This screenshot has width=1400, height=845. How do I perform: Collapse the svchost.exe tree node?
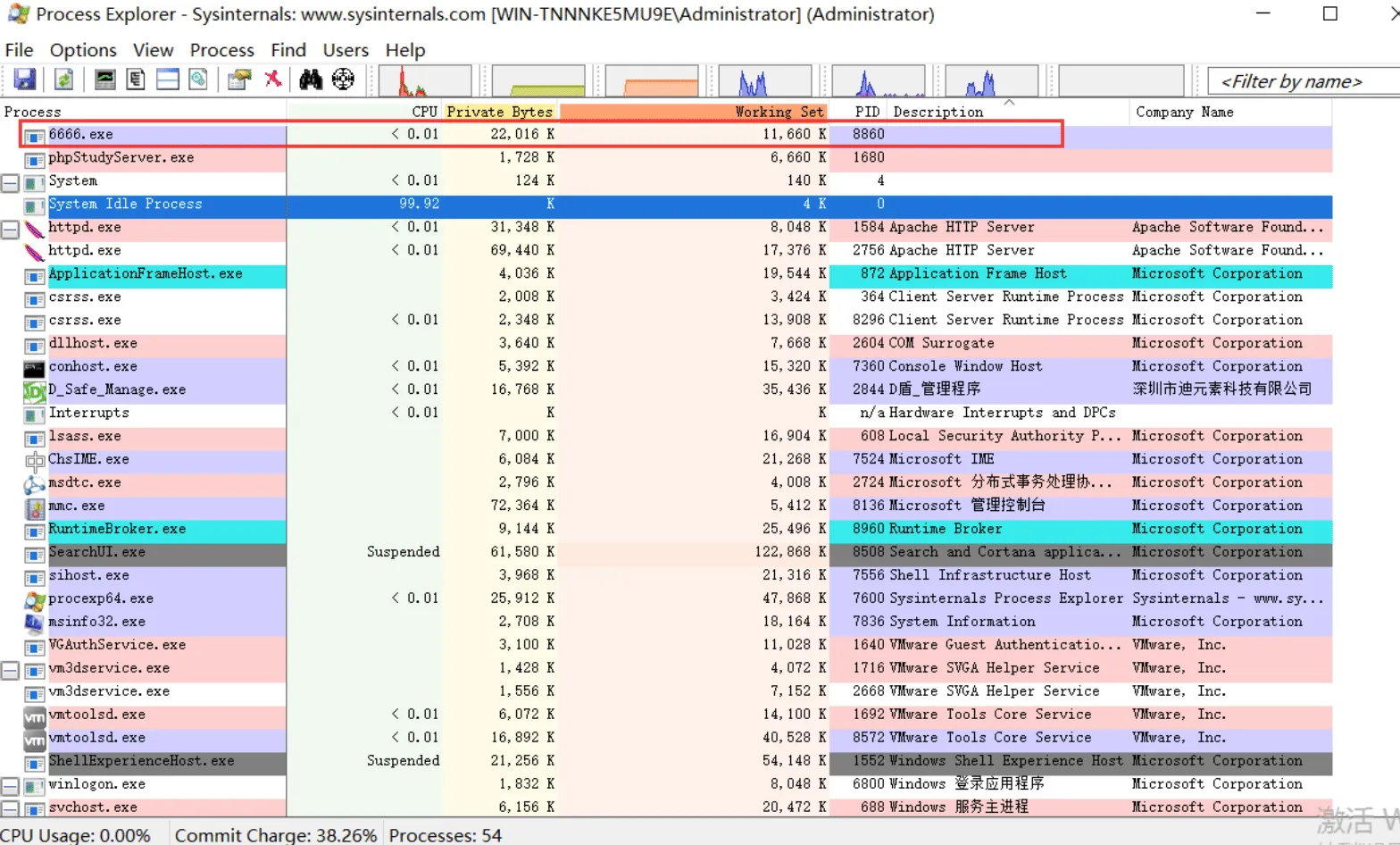point(10,809)
